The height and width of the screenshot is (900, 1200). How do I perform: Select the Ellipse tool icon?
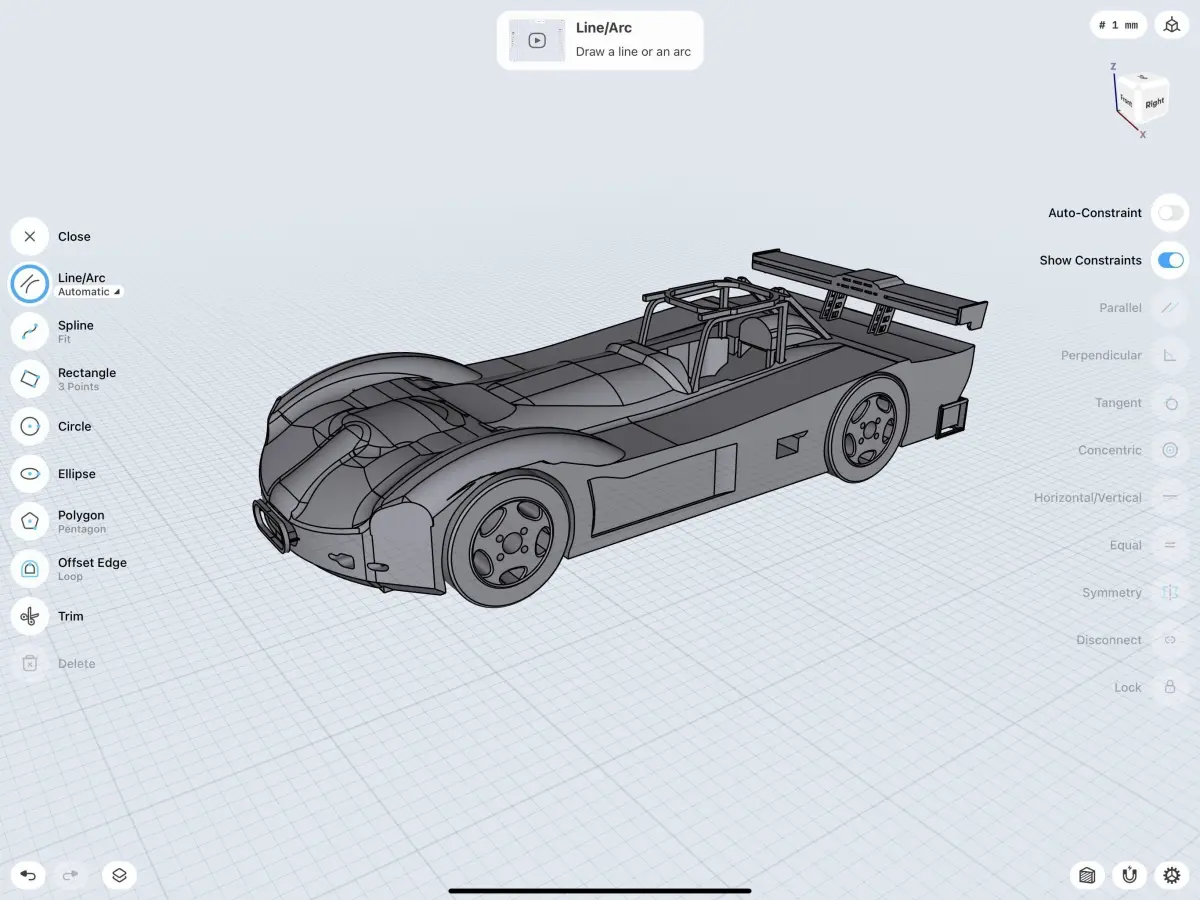(30, 474)
